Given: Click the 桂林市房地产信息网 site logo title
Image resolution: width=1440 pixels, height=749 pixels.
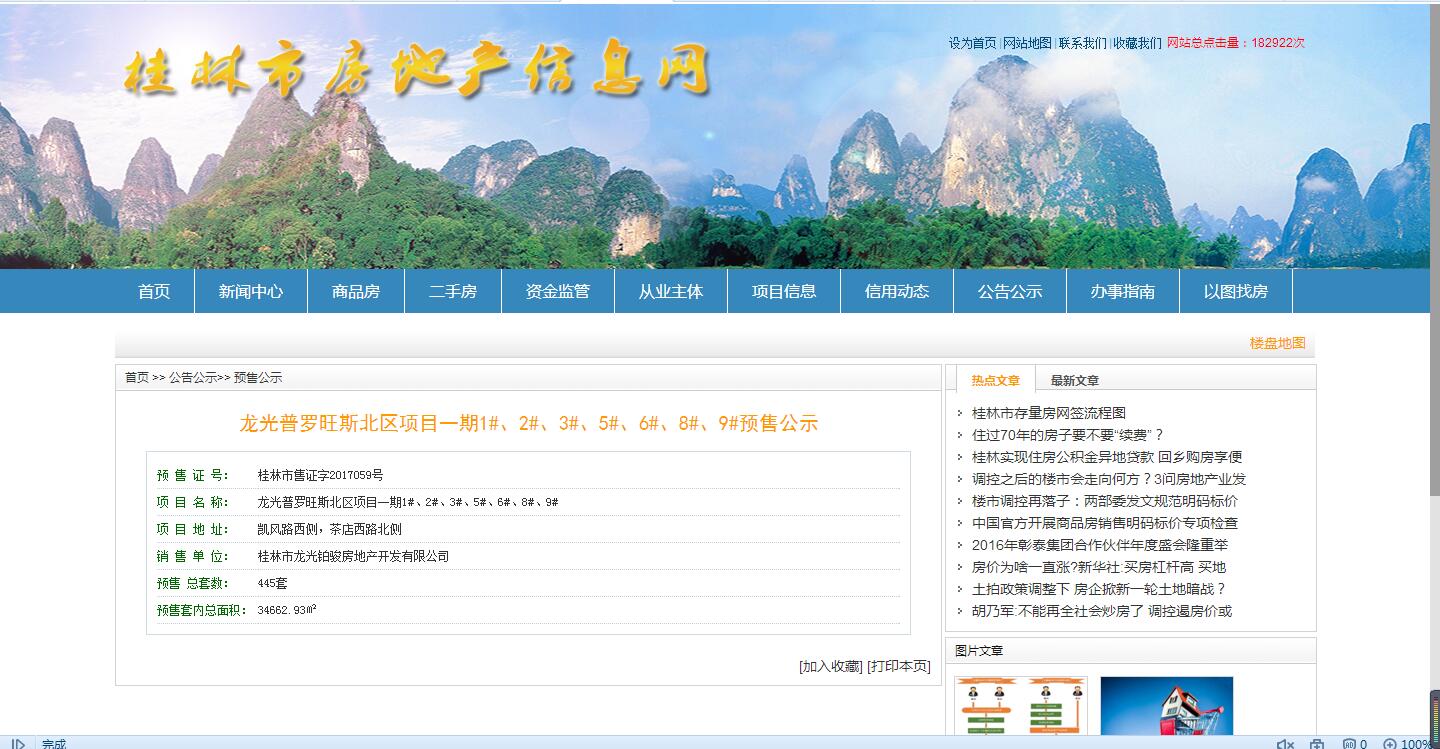Looking at the screenshot, I should click(x=417, y=70).
